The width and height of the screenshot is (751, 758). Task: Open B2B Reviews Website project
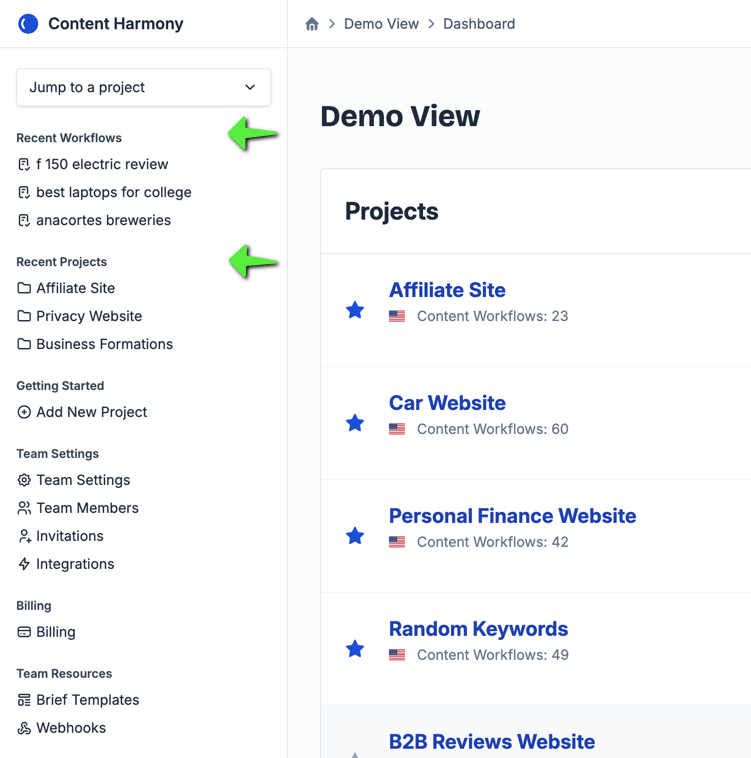[491, 742]
